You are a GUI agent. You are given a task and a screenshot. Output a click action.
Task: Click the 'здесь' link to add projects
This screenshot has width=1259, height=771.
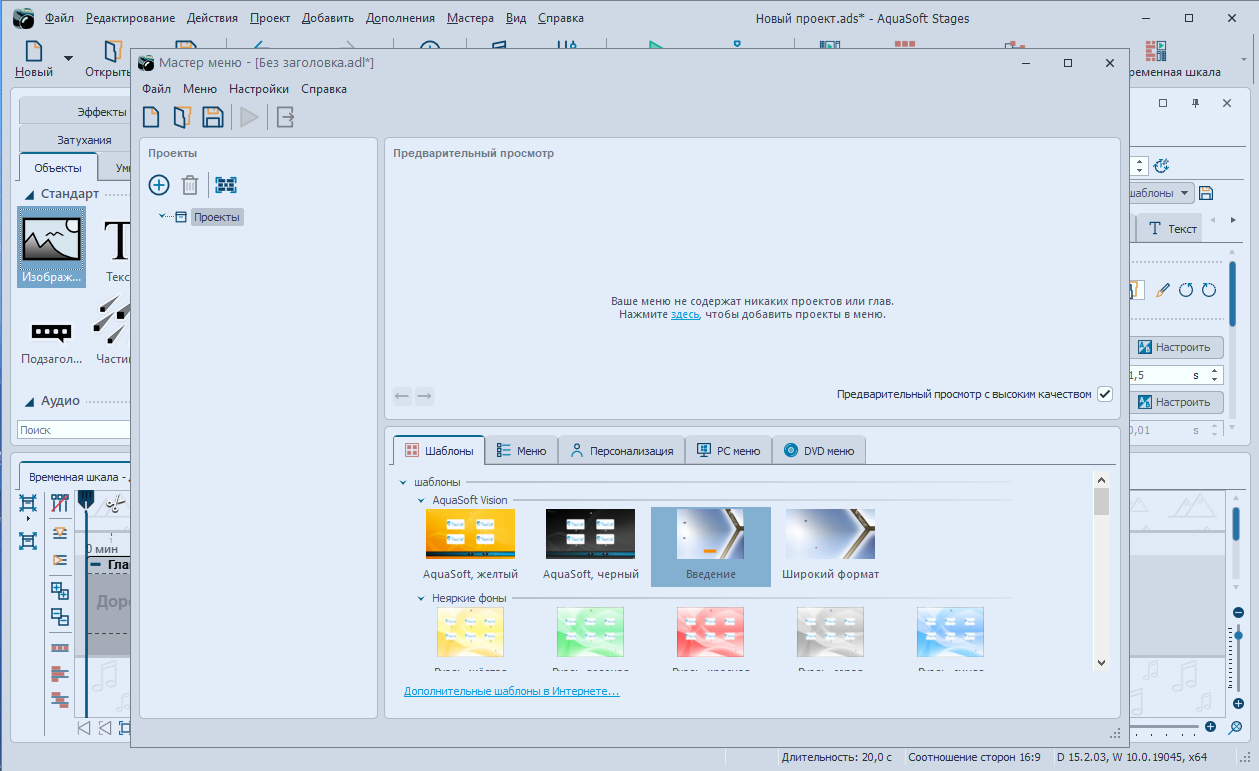coord(685,314)
